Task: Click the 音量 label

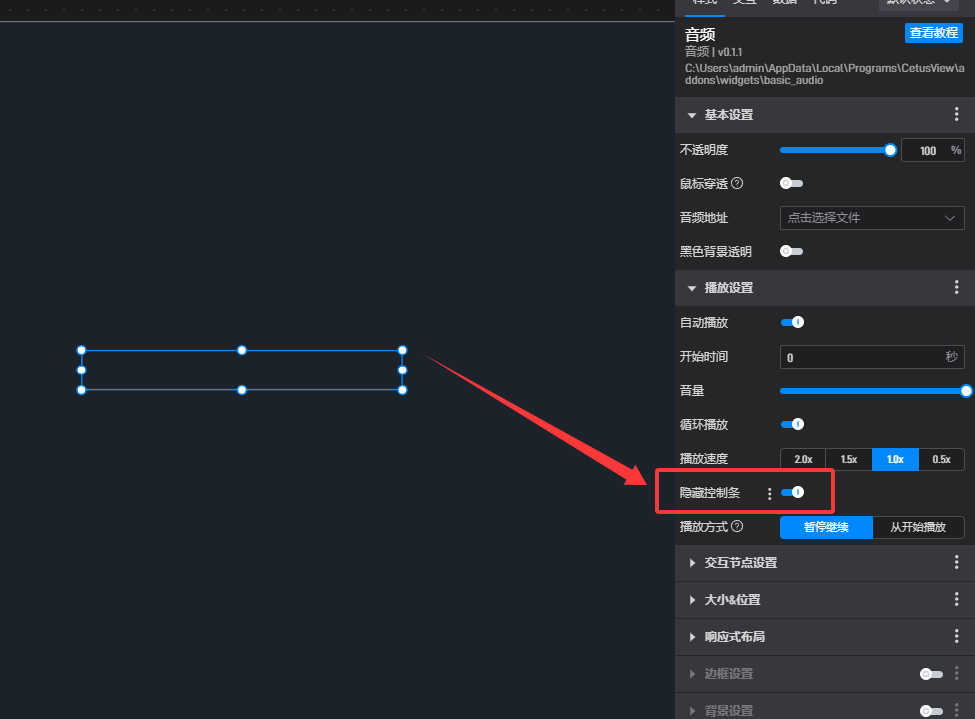Action: point(692,391)
